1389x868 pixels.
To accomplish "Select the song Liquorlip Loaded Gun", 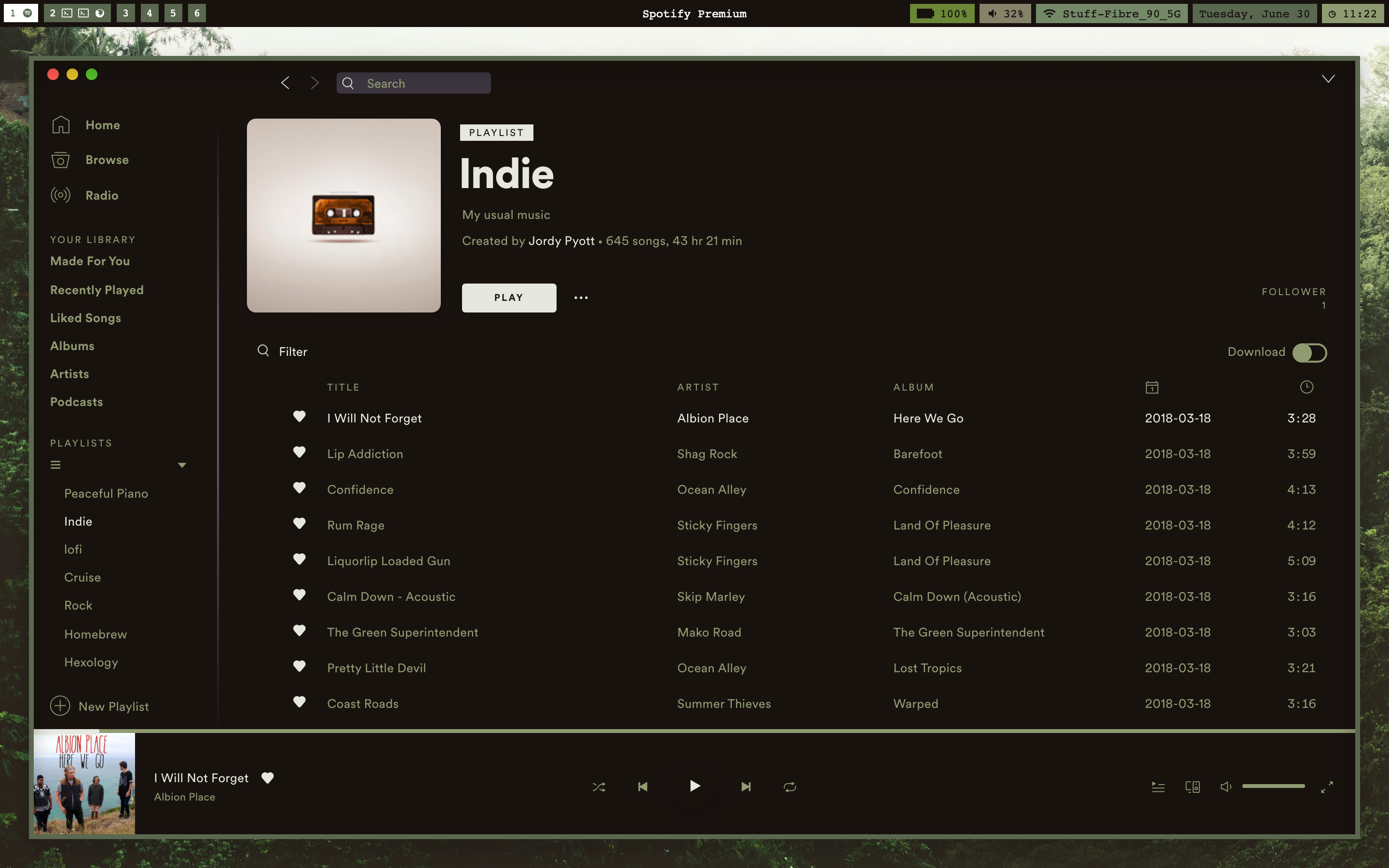I will pyautogui.click(x=389, y=561).
